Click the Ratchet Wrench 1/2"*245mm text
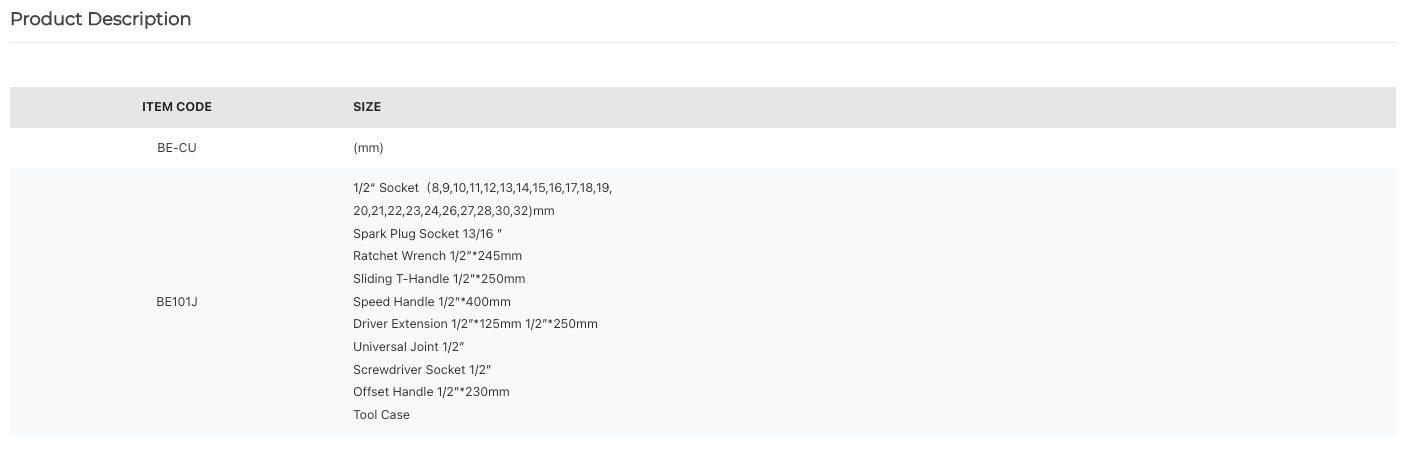 [x=437, y=256]
